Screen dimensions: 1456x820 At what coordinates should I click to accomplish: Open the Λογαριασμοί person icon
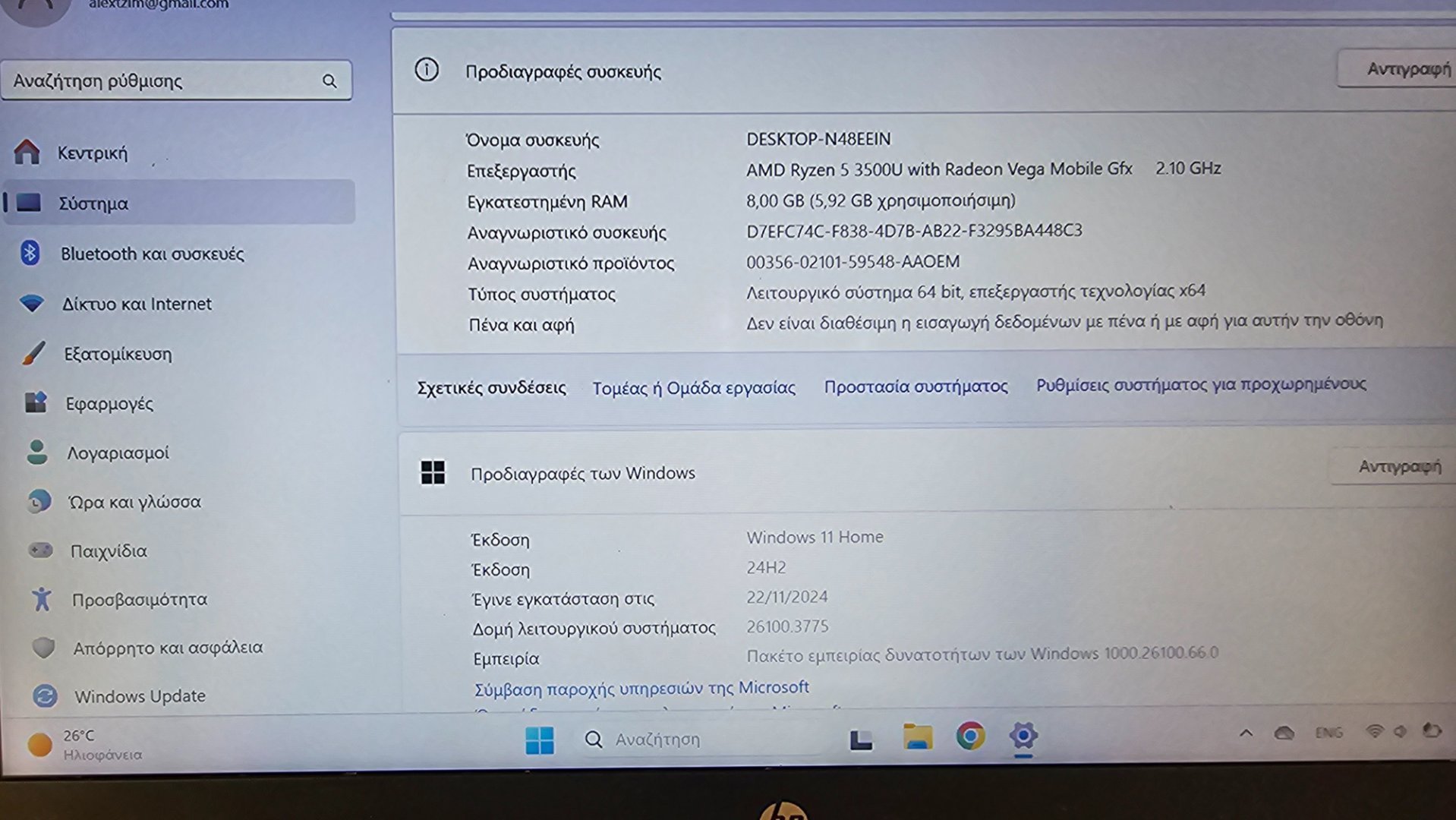(x=36, y=452)
